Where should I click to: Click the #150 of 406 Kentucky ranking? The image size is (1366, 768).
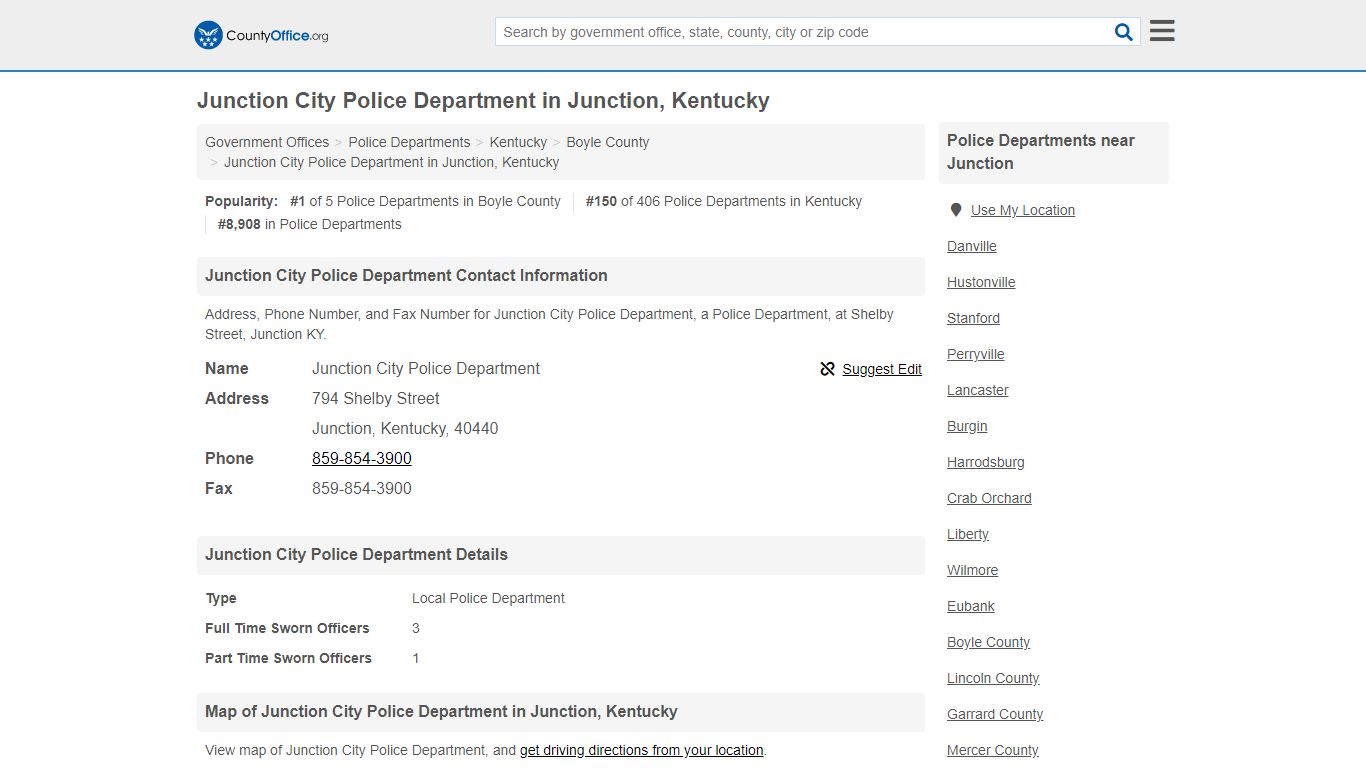pos(724,201)
